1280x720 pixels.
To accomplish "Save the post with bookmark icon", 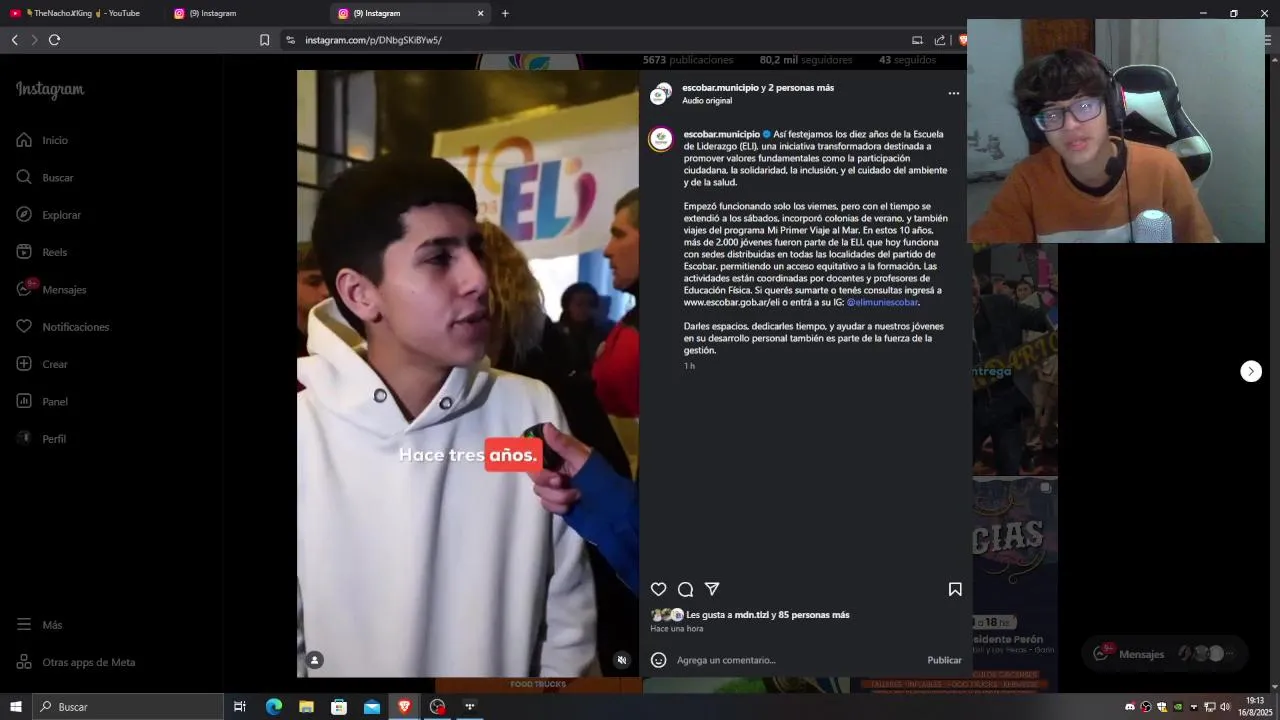I will (x=955, y=589).
